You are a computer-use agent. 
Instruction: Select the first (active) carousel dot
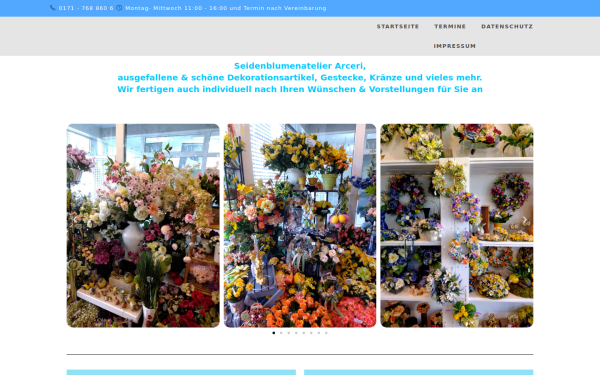[274, 333]
